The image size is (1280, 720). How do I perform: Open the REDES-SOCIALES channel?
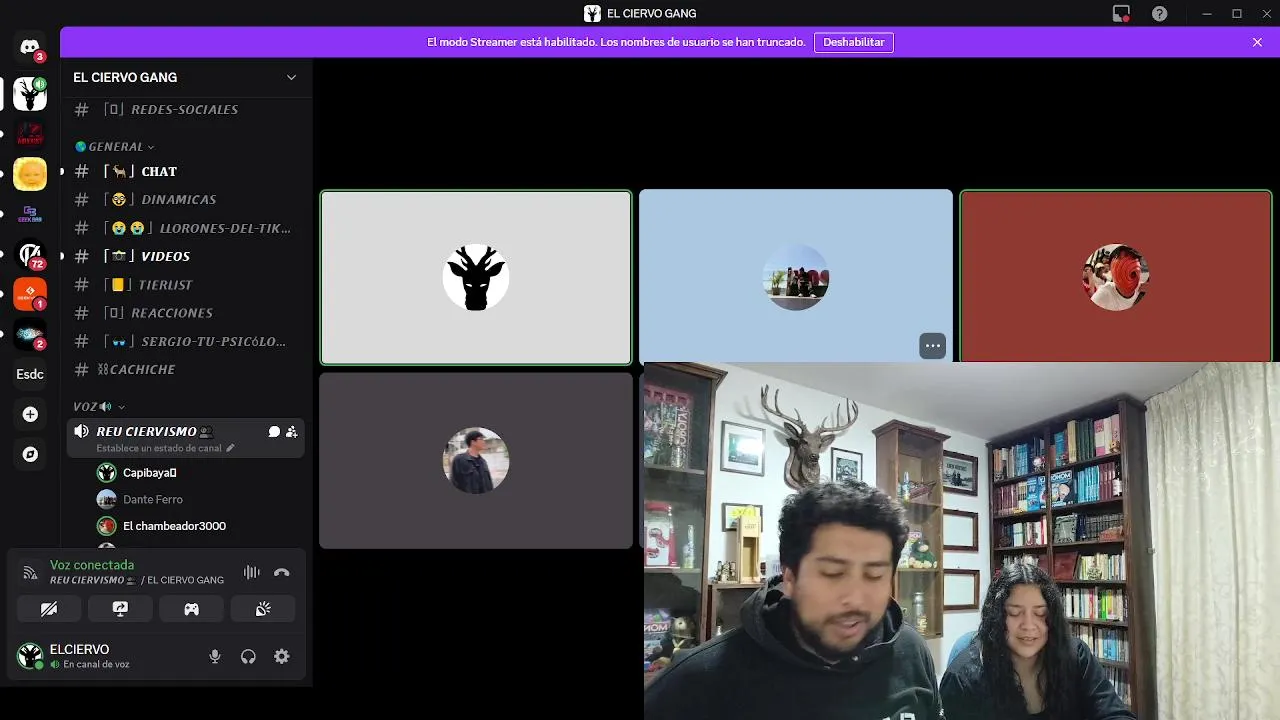point(186,109)
